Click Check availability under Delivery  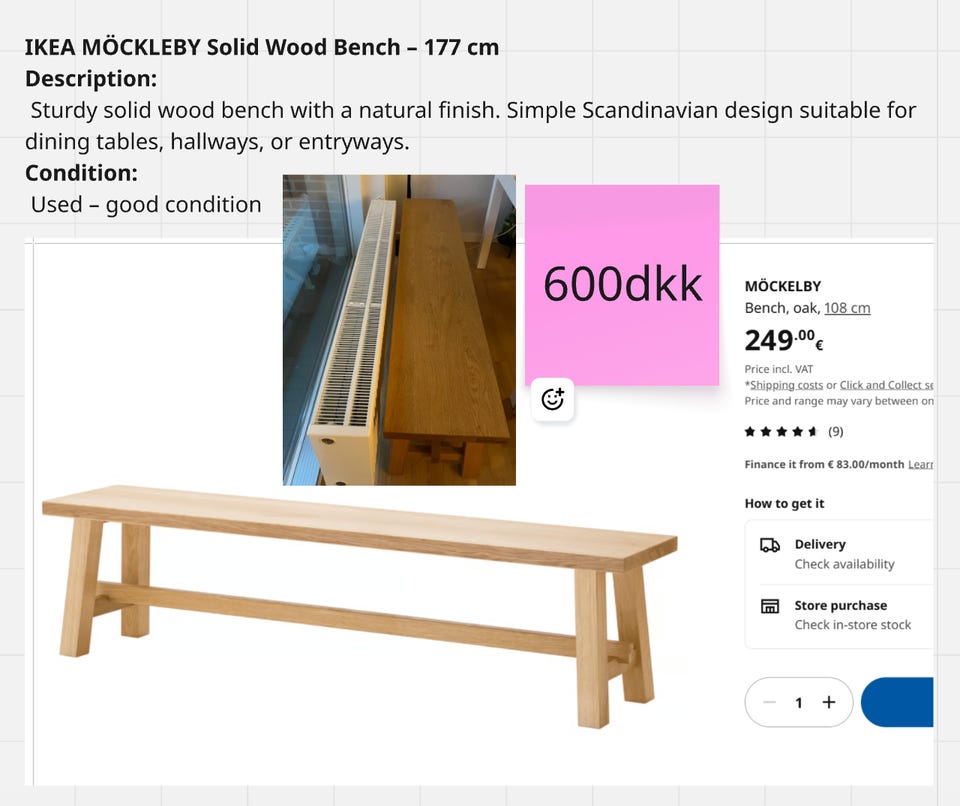[x=844, y=564]
